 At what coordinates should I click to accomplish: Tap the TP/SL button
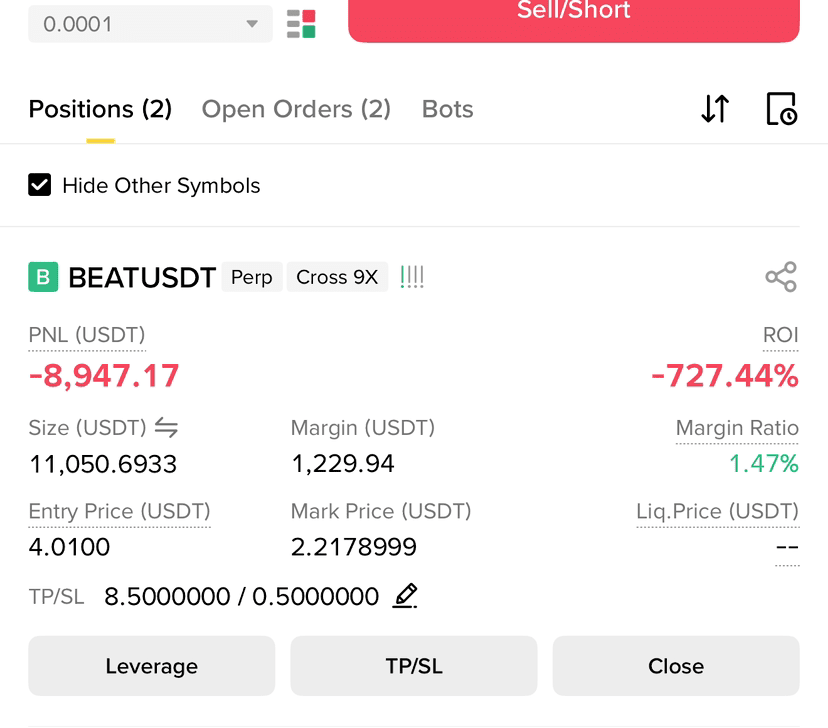click(414, 666)
